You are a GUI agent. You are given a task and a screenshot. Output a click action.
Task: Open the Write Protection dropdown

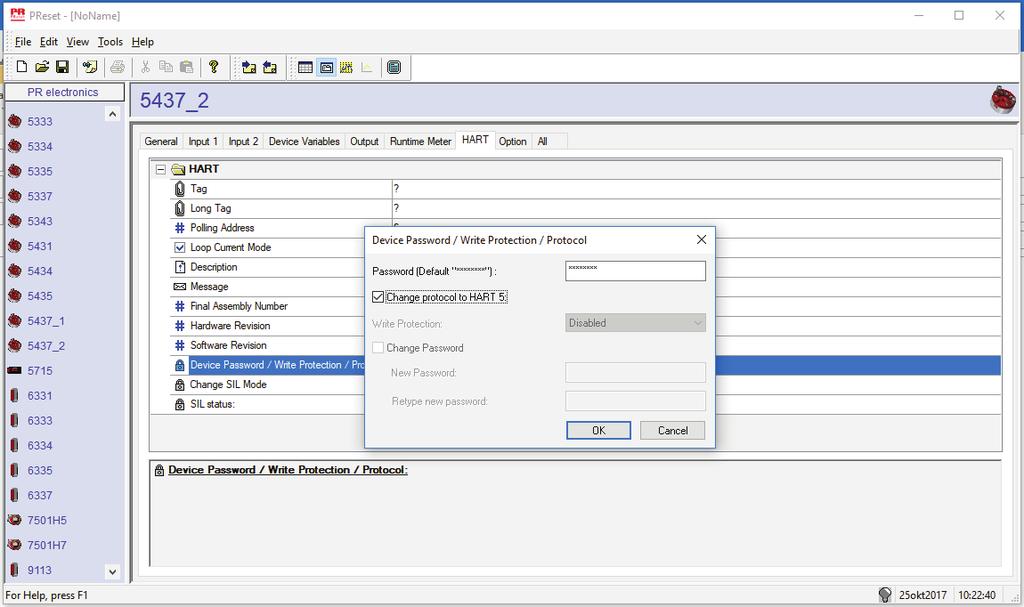click(x=635, y=323)
